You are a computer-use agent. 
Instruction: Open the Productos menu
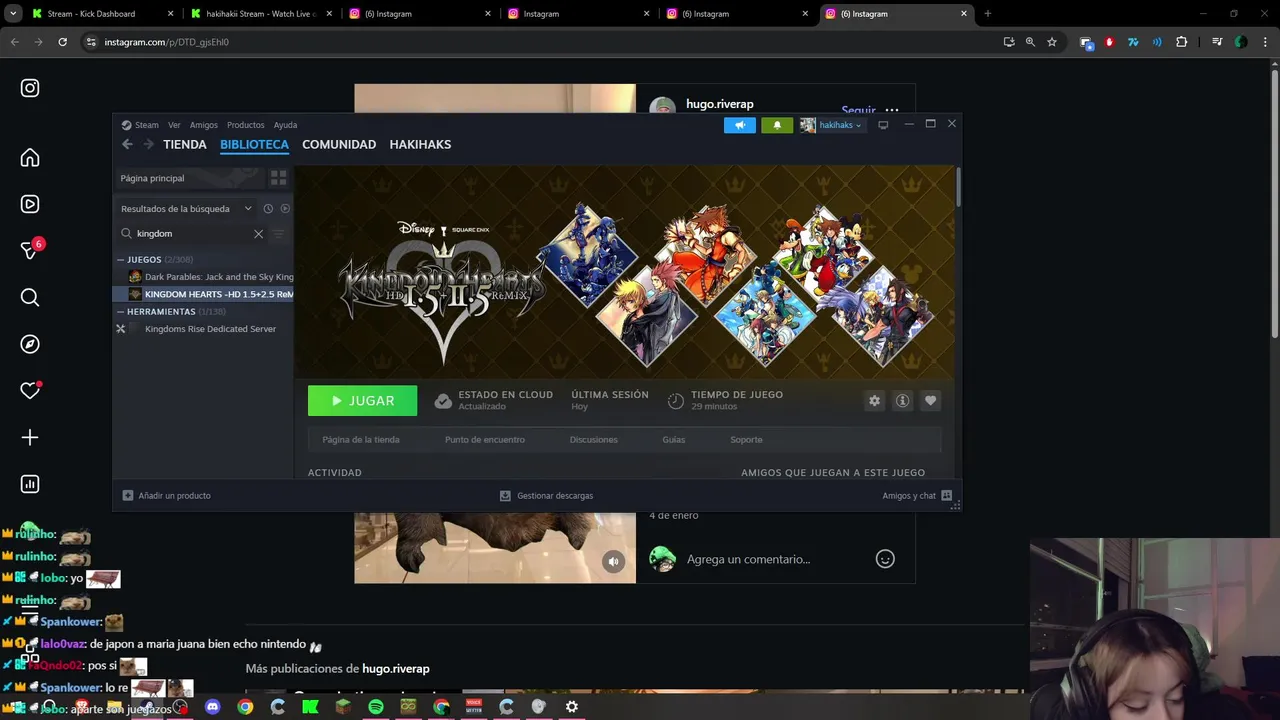pyautogui.click(x=246, y=125)
